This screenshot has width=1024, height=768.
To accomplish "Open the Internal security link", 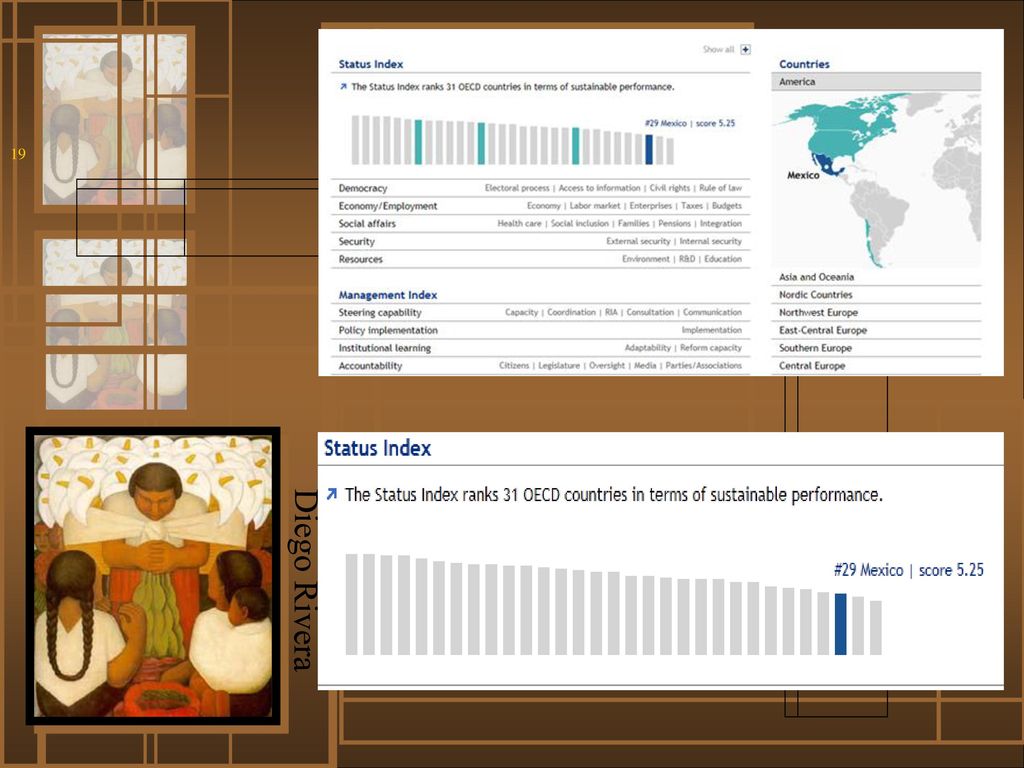I will point(711,241).
